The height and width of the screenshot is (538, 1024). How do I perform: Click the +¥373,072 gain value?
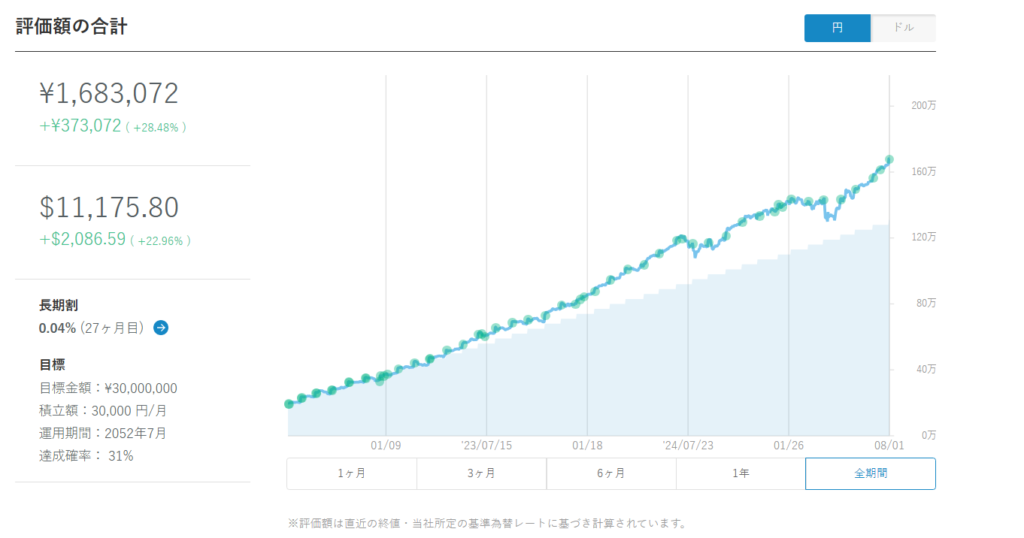point(80,125)
